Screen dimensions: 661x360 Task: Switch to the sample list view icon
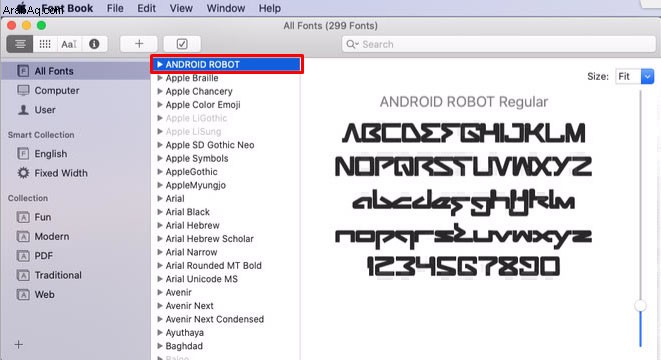[x=20, y=44]
